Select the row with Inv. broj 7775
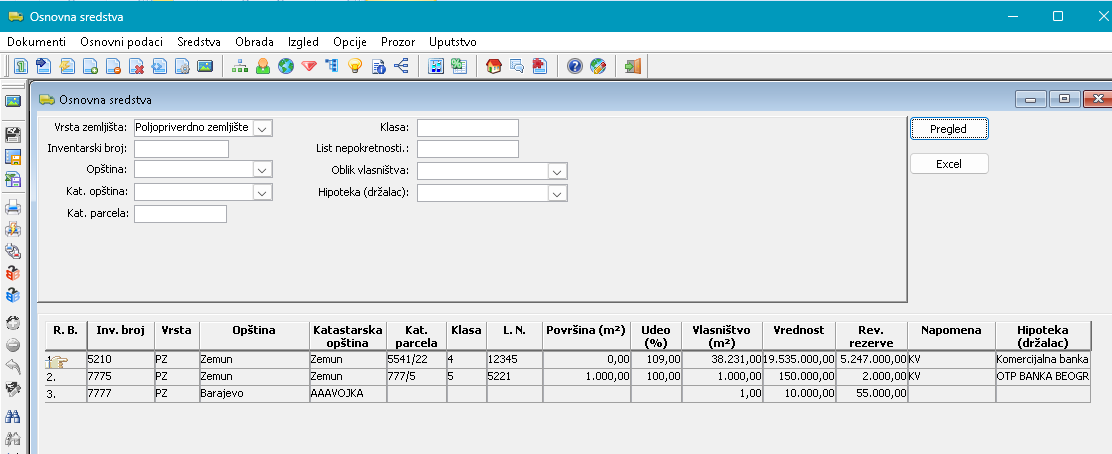 [567, 377]
